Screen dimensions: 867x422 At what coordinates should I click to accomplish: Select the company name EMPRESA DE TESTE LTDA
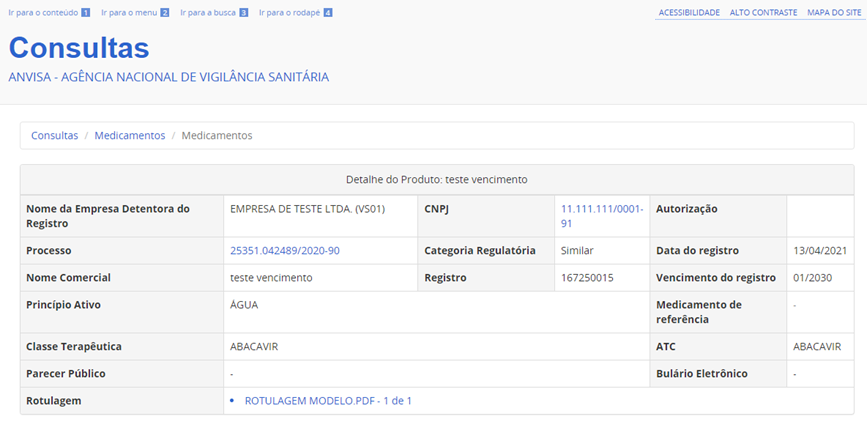pos(307,209)
